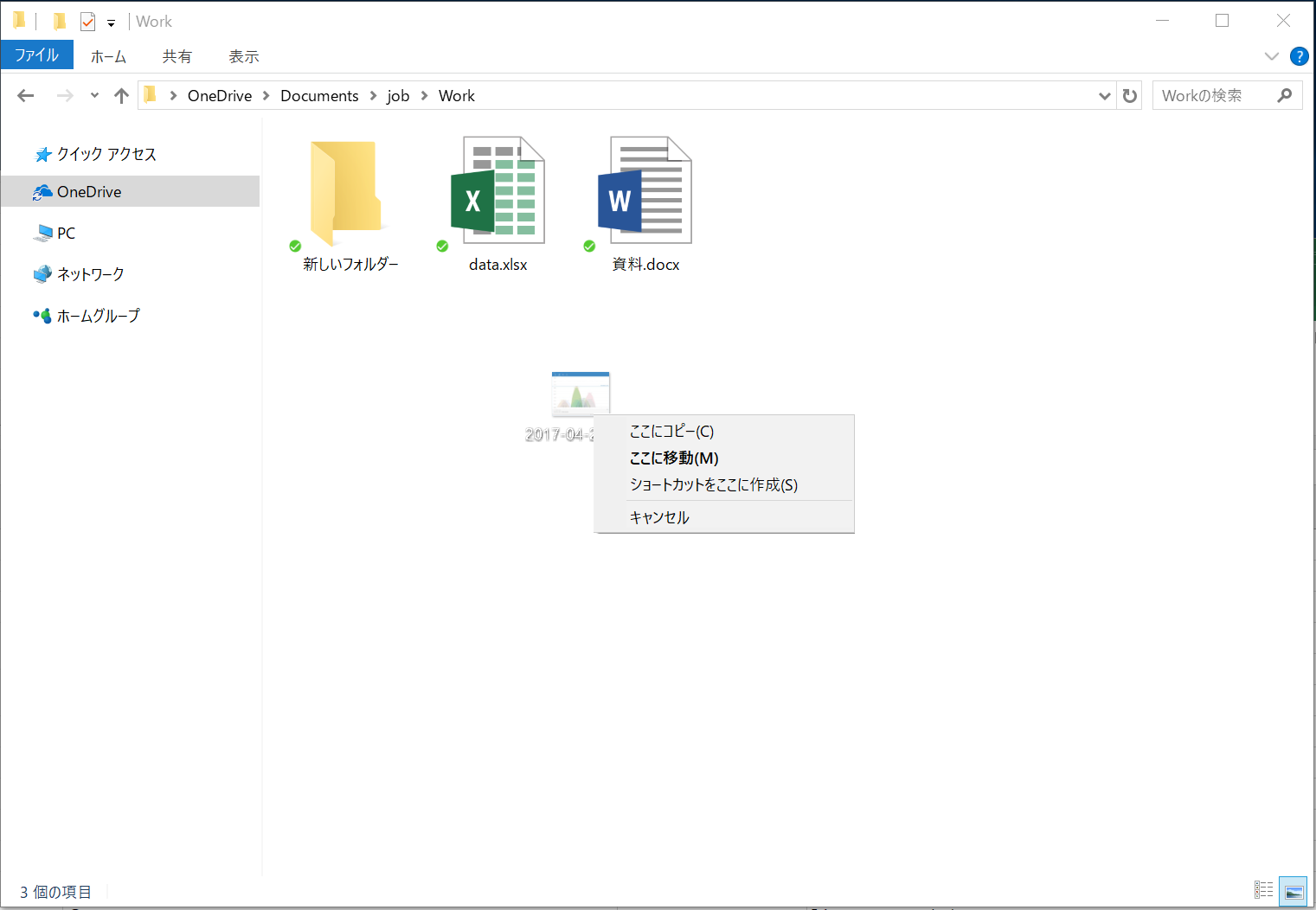Expand the quick access toolbar customize dropdown
The image size is (1316, 910).
[111, 22]
